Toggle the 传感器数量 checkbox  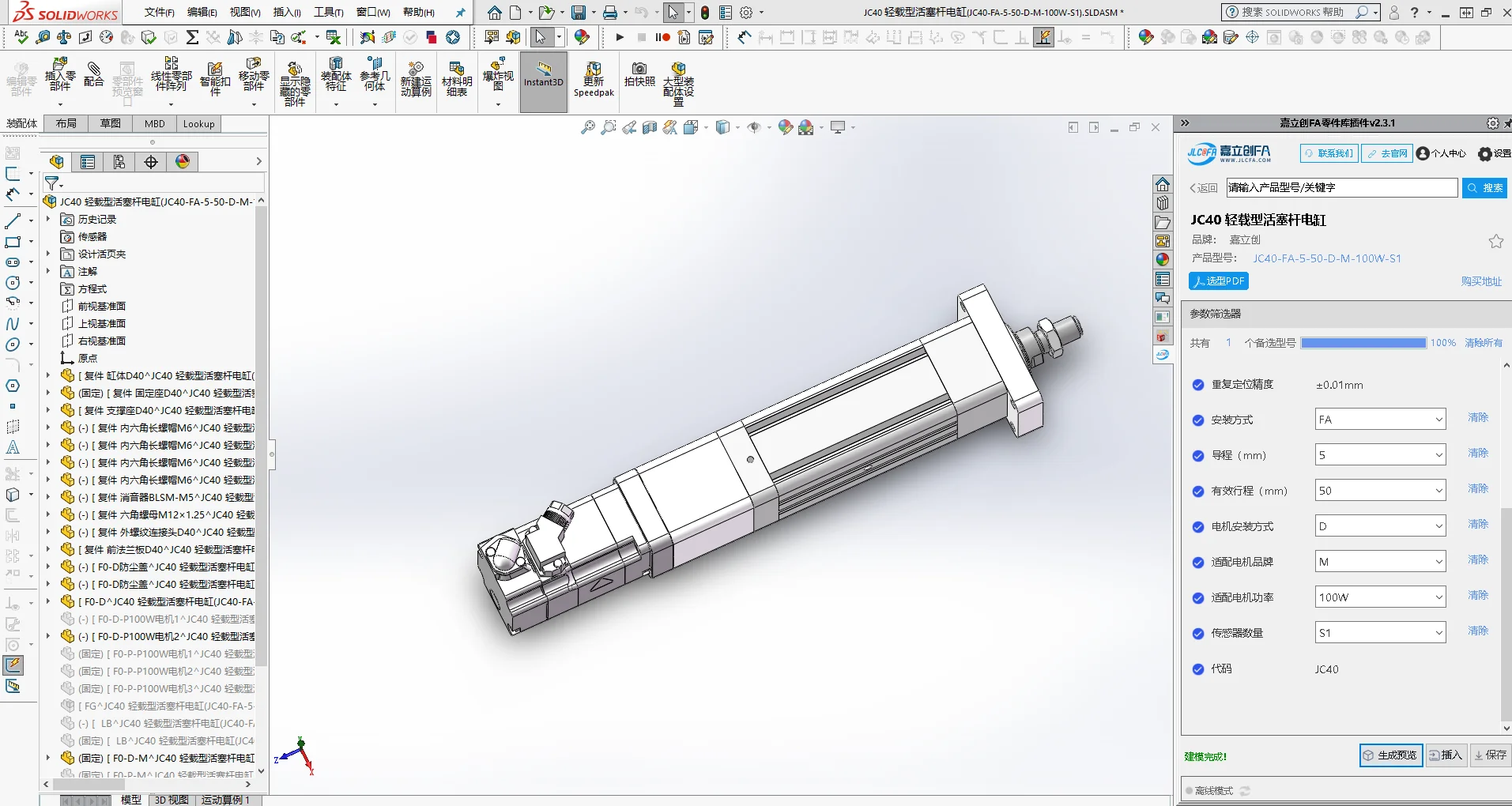tap(1198, 634)
